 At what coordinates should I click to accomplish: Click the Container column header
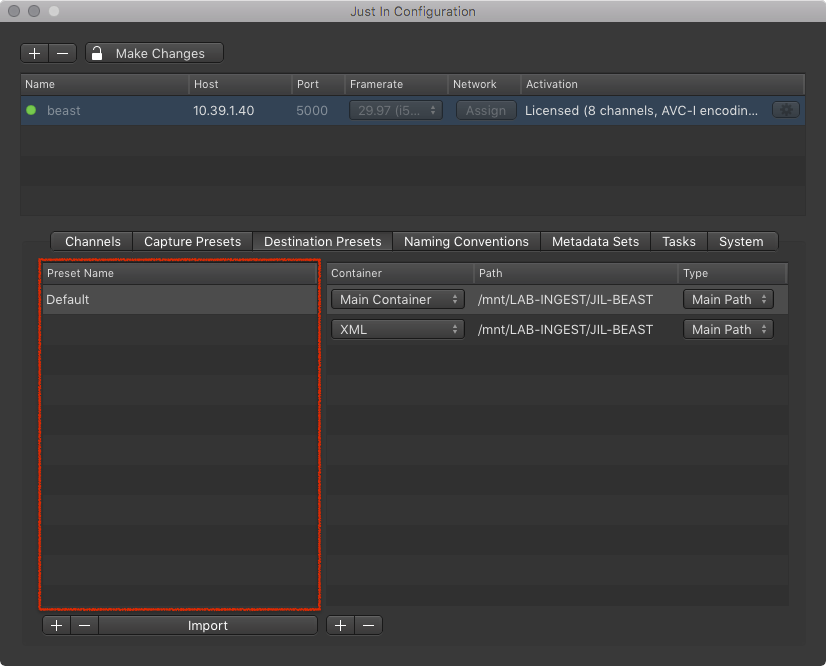pos(400,273)
